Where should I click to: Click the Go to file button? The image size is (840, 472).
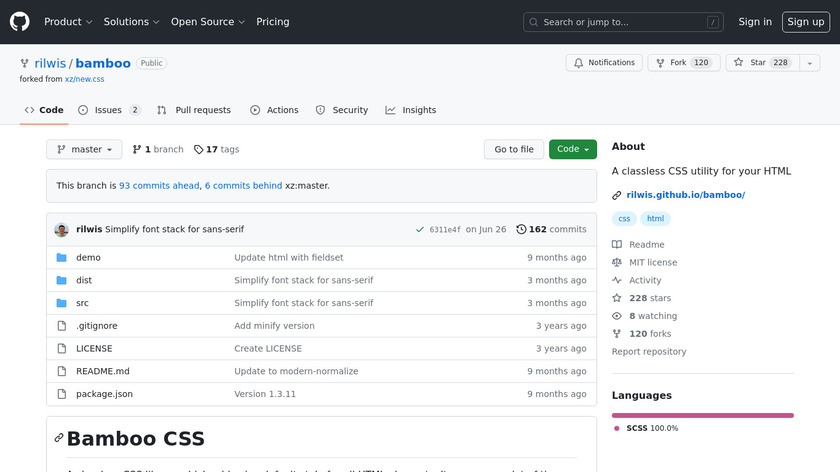[x=514, y=149]
